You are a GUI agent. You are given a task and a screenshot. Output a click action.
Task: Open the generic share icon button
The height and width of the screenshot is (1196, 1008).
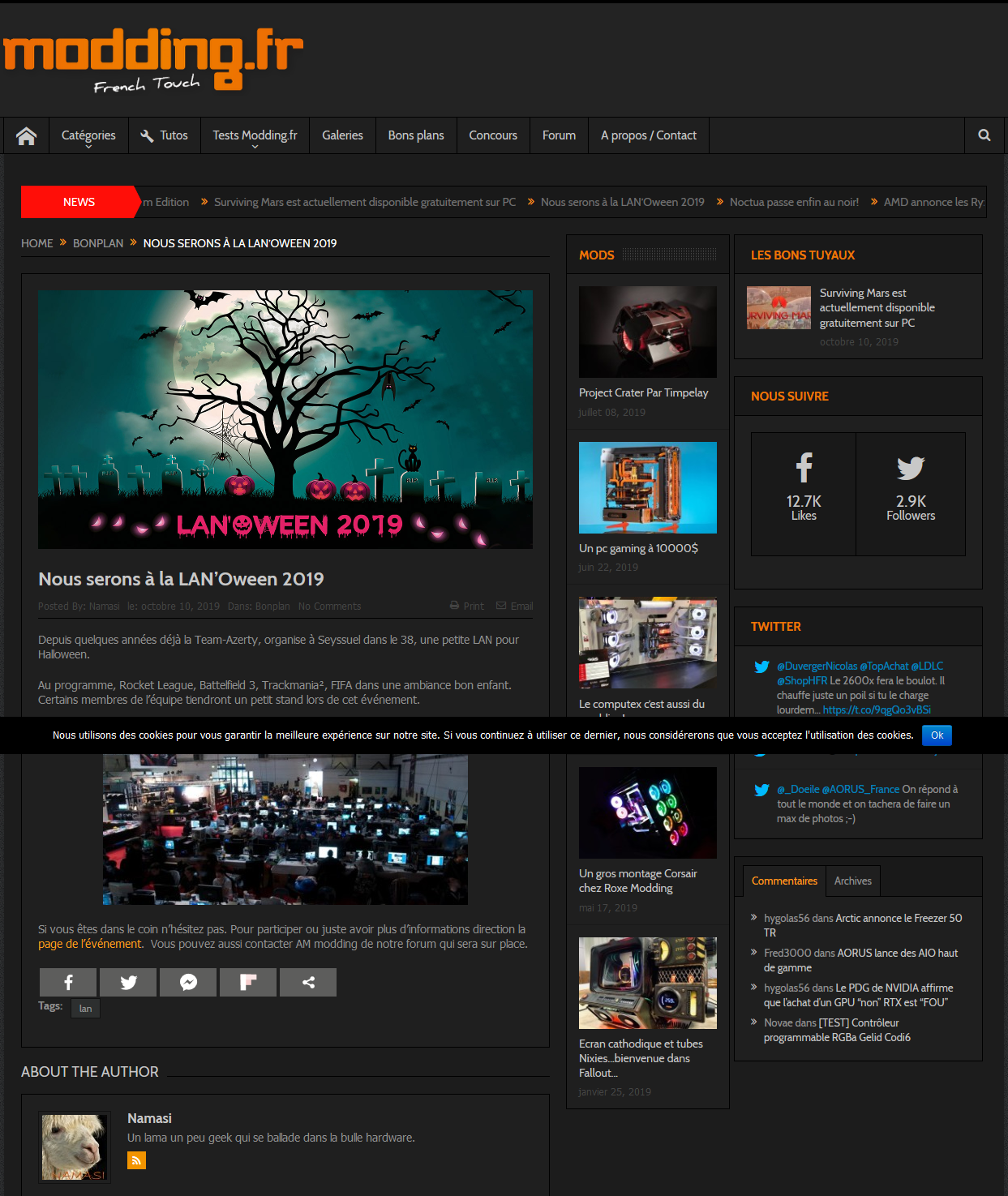tap(308, 982)
